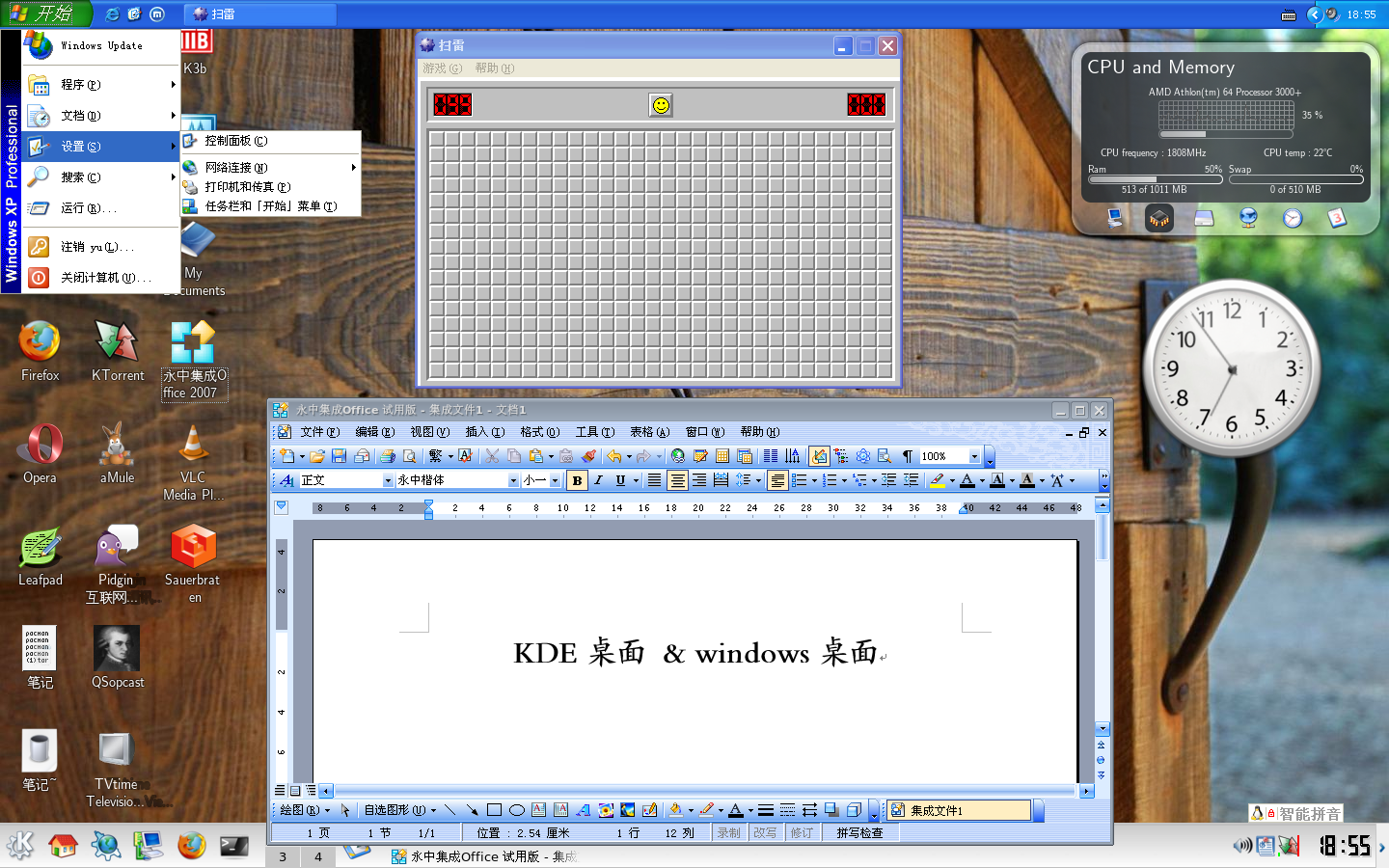Toggle justify left alignment button
The height and width of the screenshot is (868, 1389).
tap(655, 480)
